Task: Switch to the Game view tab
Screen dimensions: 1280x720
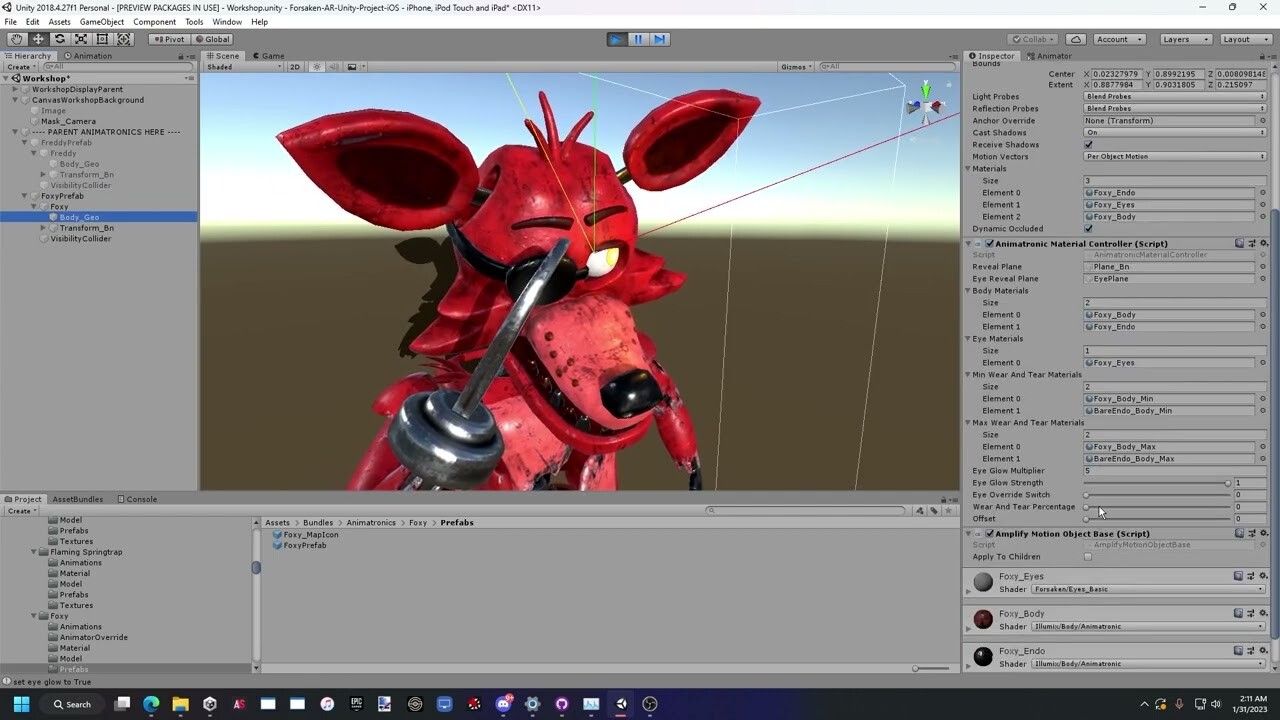Action: pos(268,55)
